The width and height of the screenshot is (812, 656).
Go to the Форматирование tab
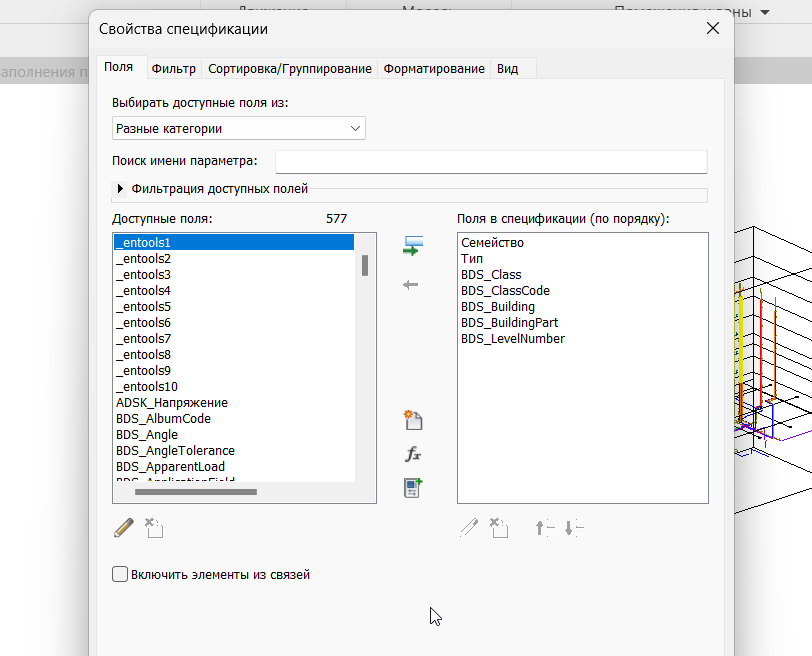point(433,68)
